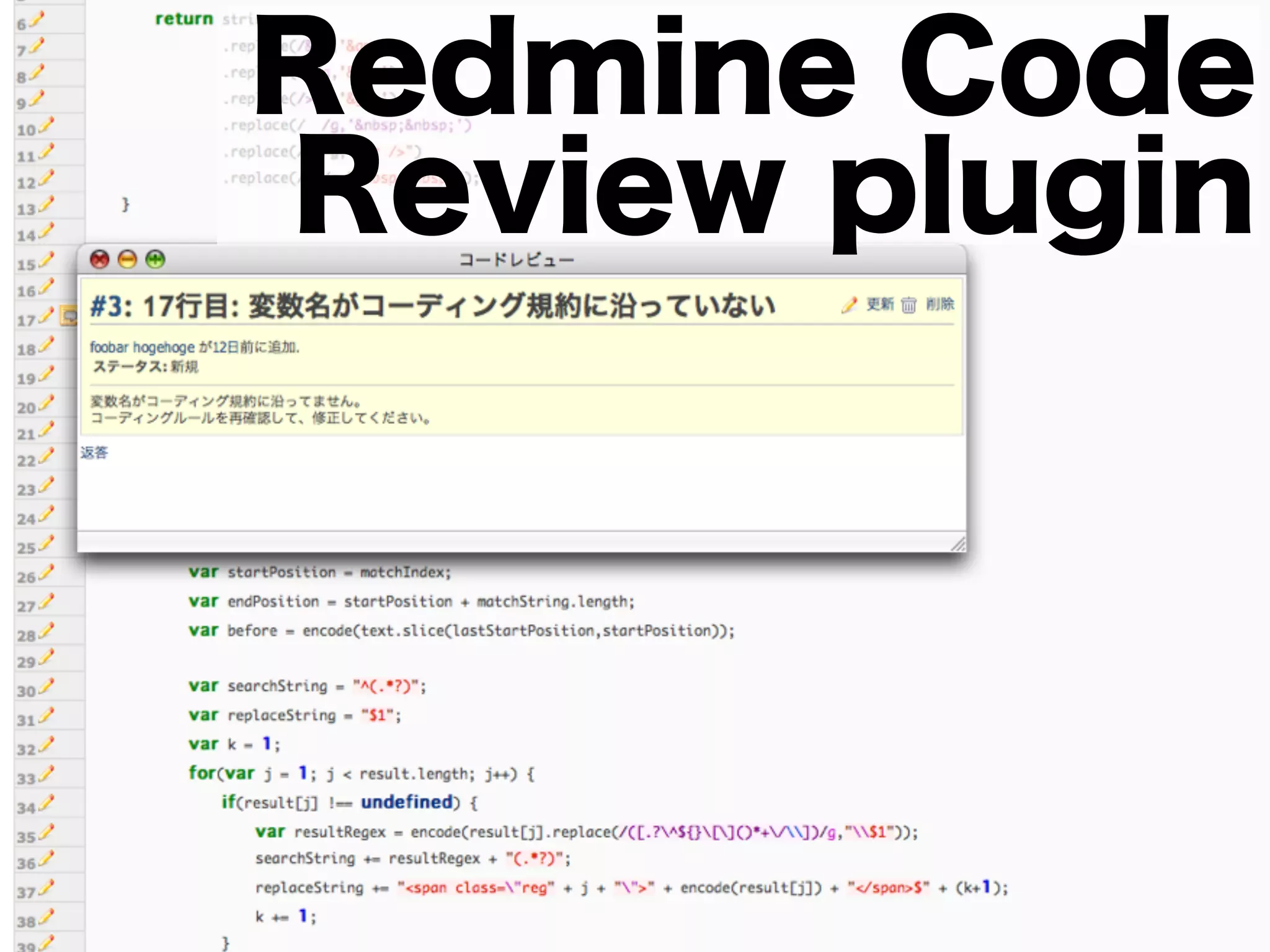Click the pencil icon on line 18
The image size is (1270, 952).
(x=47, y=345)
